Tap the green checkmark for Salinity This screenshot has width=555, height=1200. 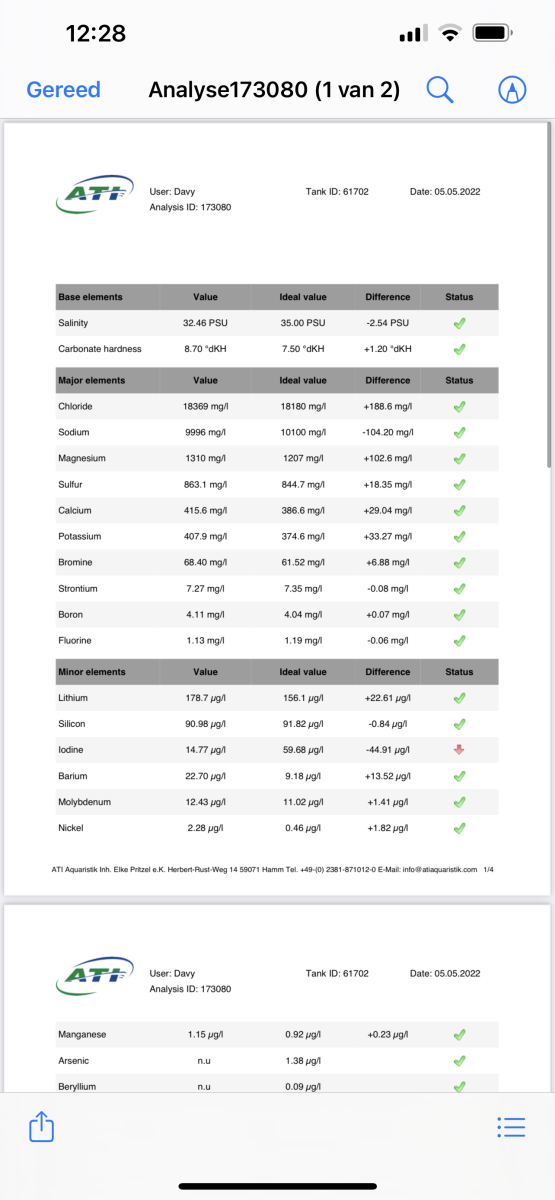(459, 323)
